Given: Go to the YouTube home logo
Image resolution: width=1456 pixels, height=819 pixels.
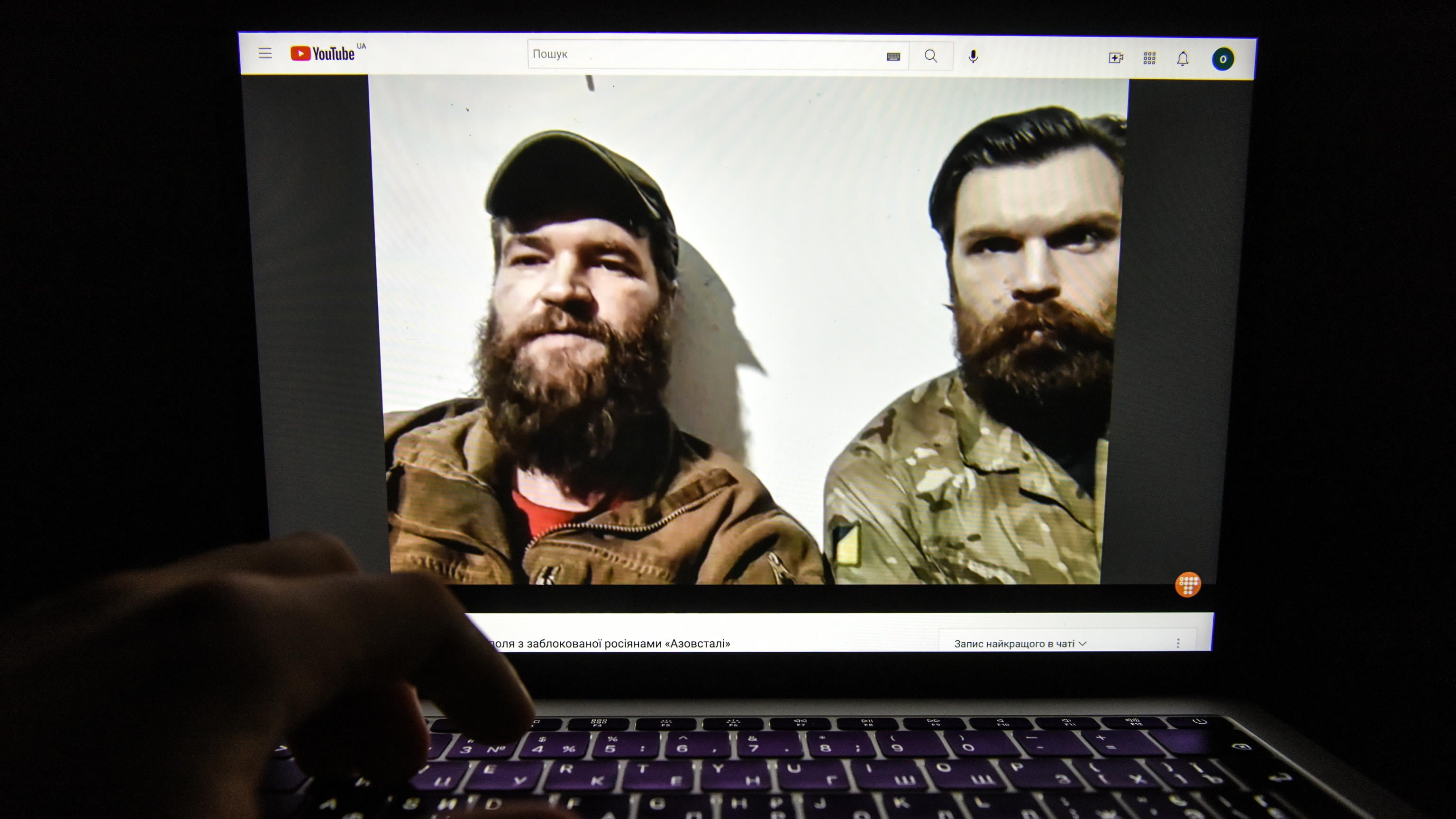Looking at the screenshot, I should pyautogui.click(x=323, y=54).
